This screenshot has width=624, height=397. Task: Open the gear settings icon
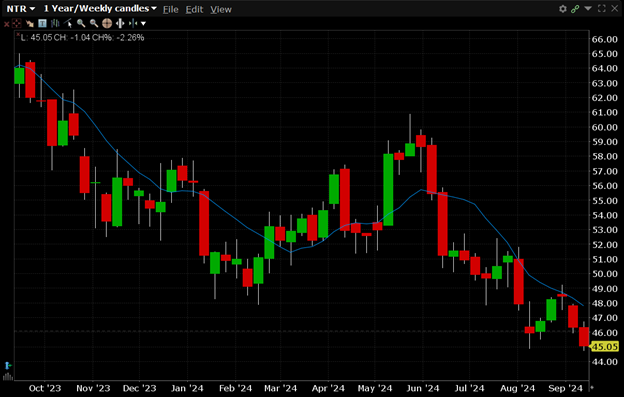[562, 9]
